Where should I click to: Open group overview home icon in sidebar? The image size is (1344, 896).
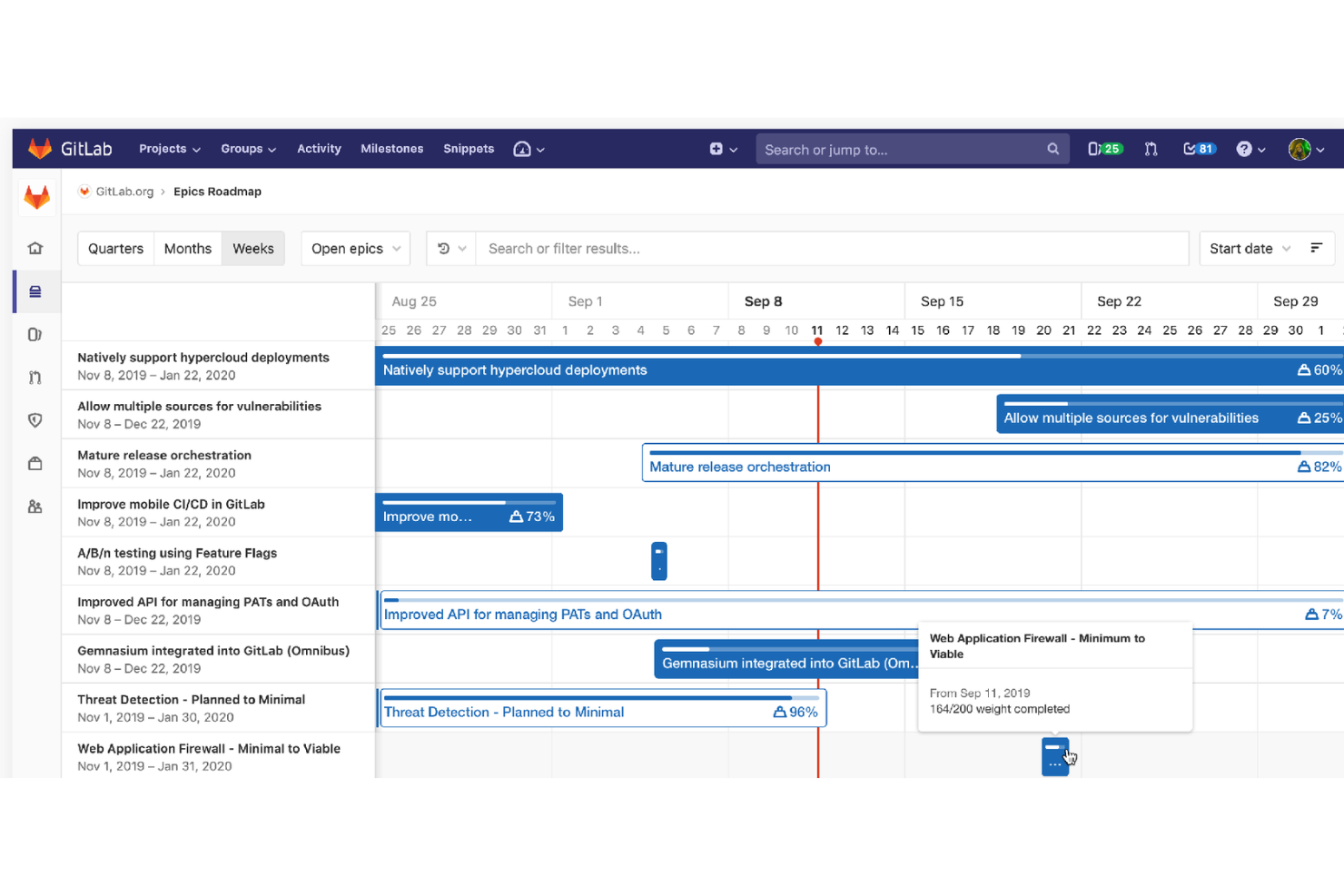pos(35,248)
